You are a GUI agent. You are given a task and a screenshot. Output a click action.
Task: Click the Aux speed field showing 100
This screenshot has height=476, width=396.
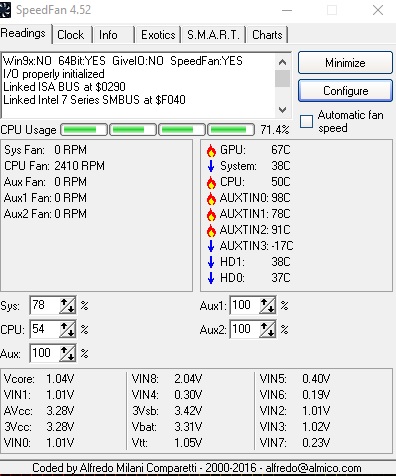coord(45,353)
